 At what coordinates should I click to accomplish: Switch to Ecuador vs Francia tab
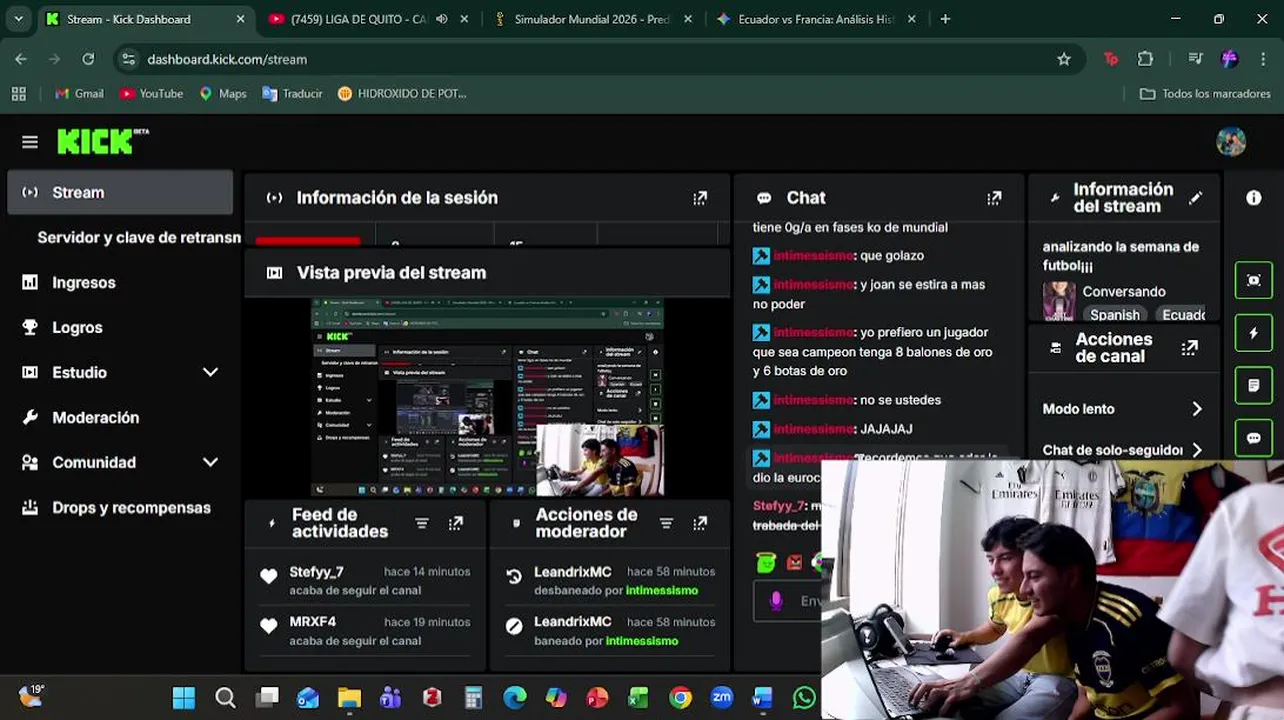(x=815, y=19)
